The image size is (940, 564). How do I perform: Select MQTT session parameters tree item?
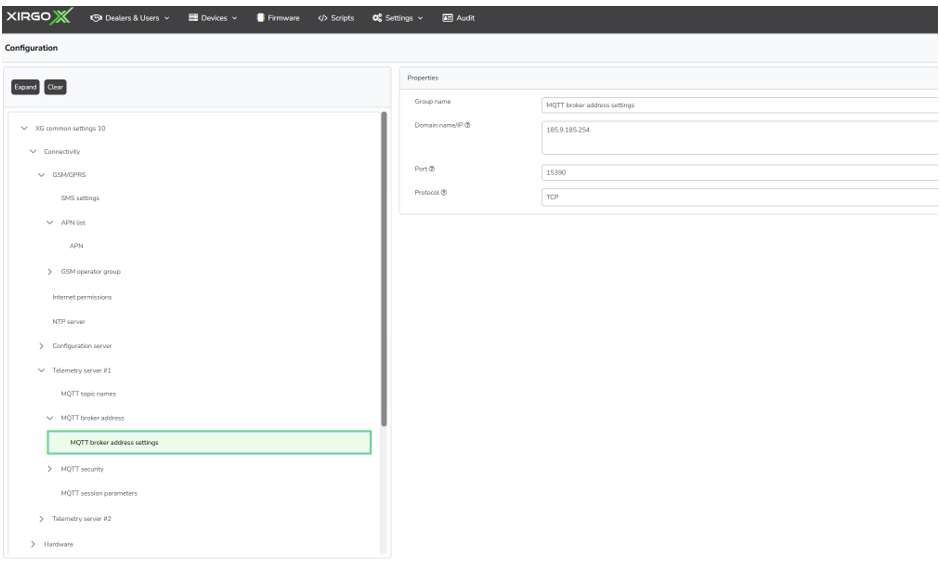click(98, 493)
